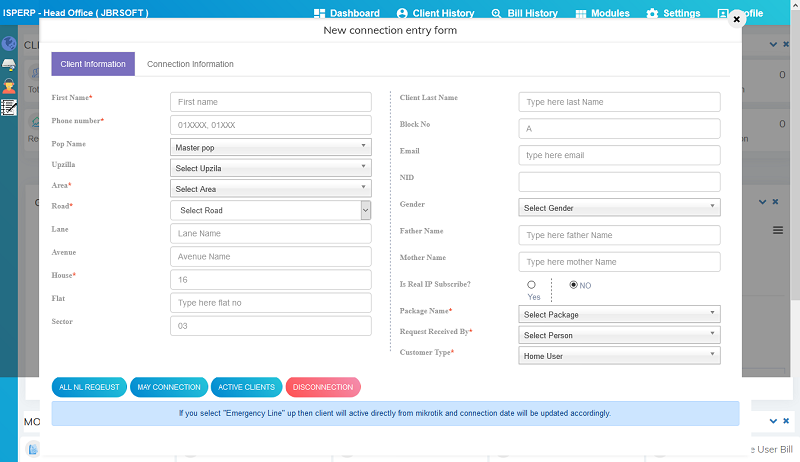Open the Select Upzila dropdown
This screenshot has width=800, height=462.
click(x=270, y=168)
